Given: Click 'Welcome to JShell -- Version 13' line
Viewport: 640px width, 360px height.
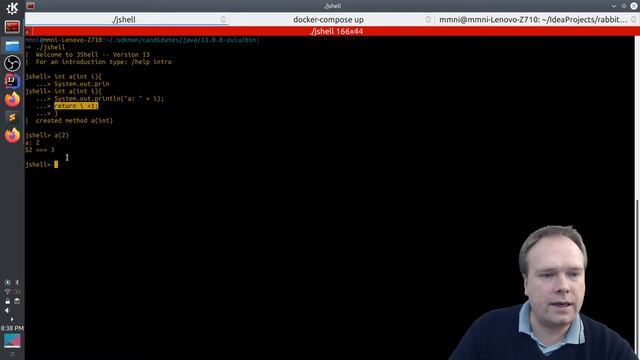Looking at the screenshot, I should [93, 55].
